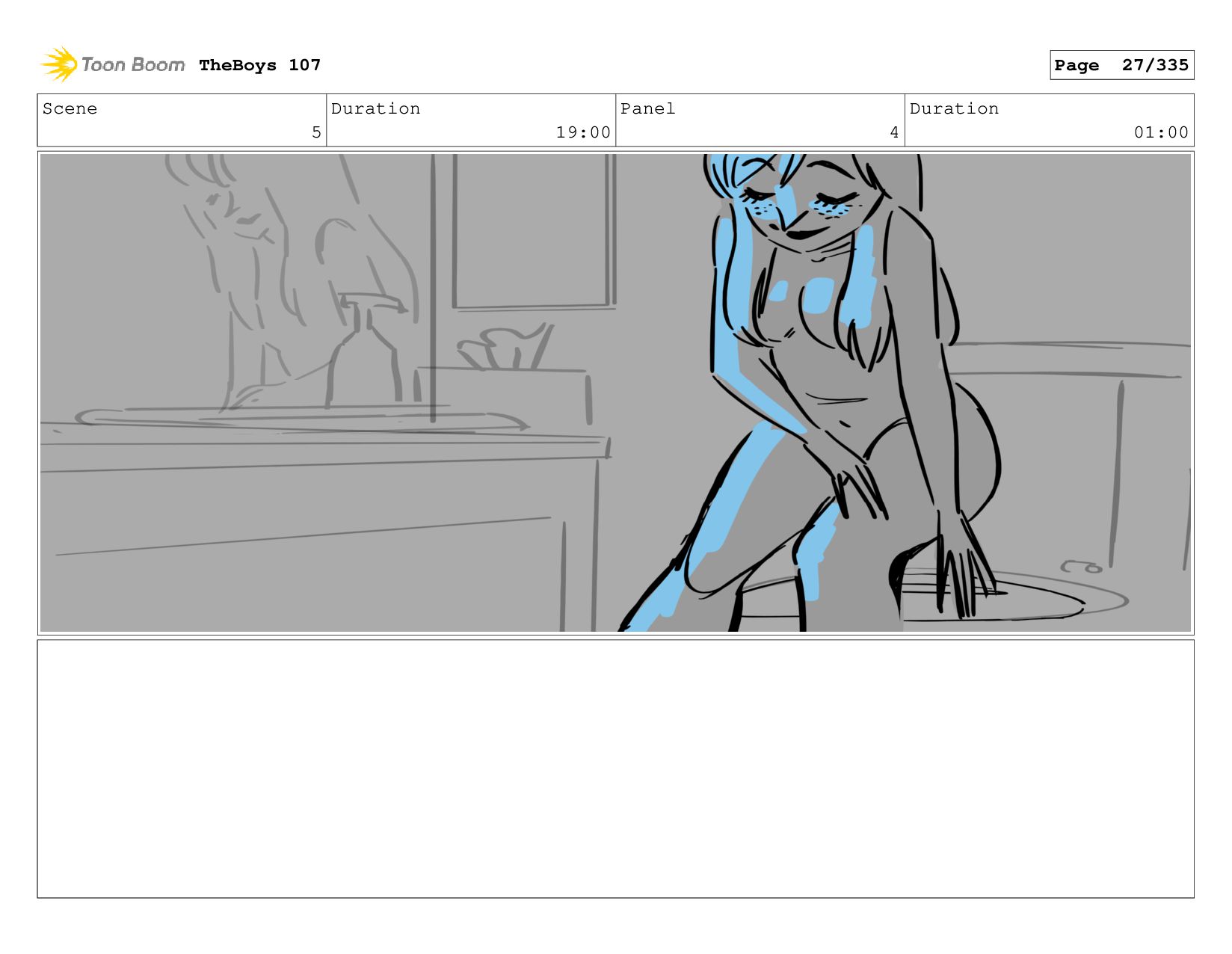
Task: Select scene number value '5'
Action: pyautogui.click(x=316, y=132)
